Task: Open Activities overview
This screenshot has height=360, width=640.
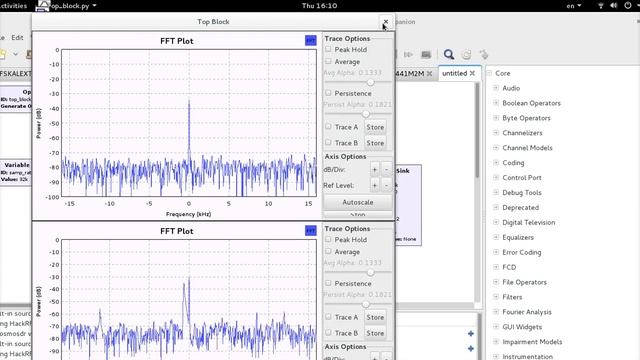Action: pyautogui.click(x=13, y=6)
